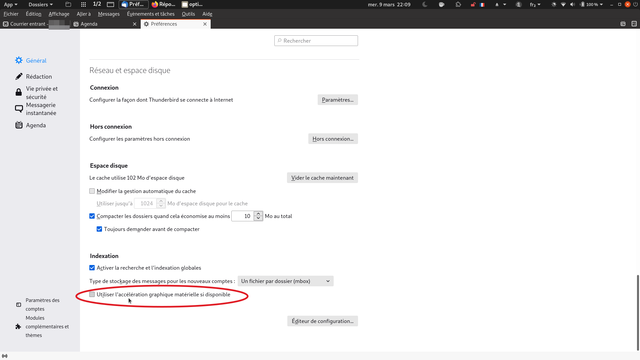
Task: Open the volume speaker indicator
Action: point(572,4)
